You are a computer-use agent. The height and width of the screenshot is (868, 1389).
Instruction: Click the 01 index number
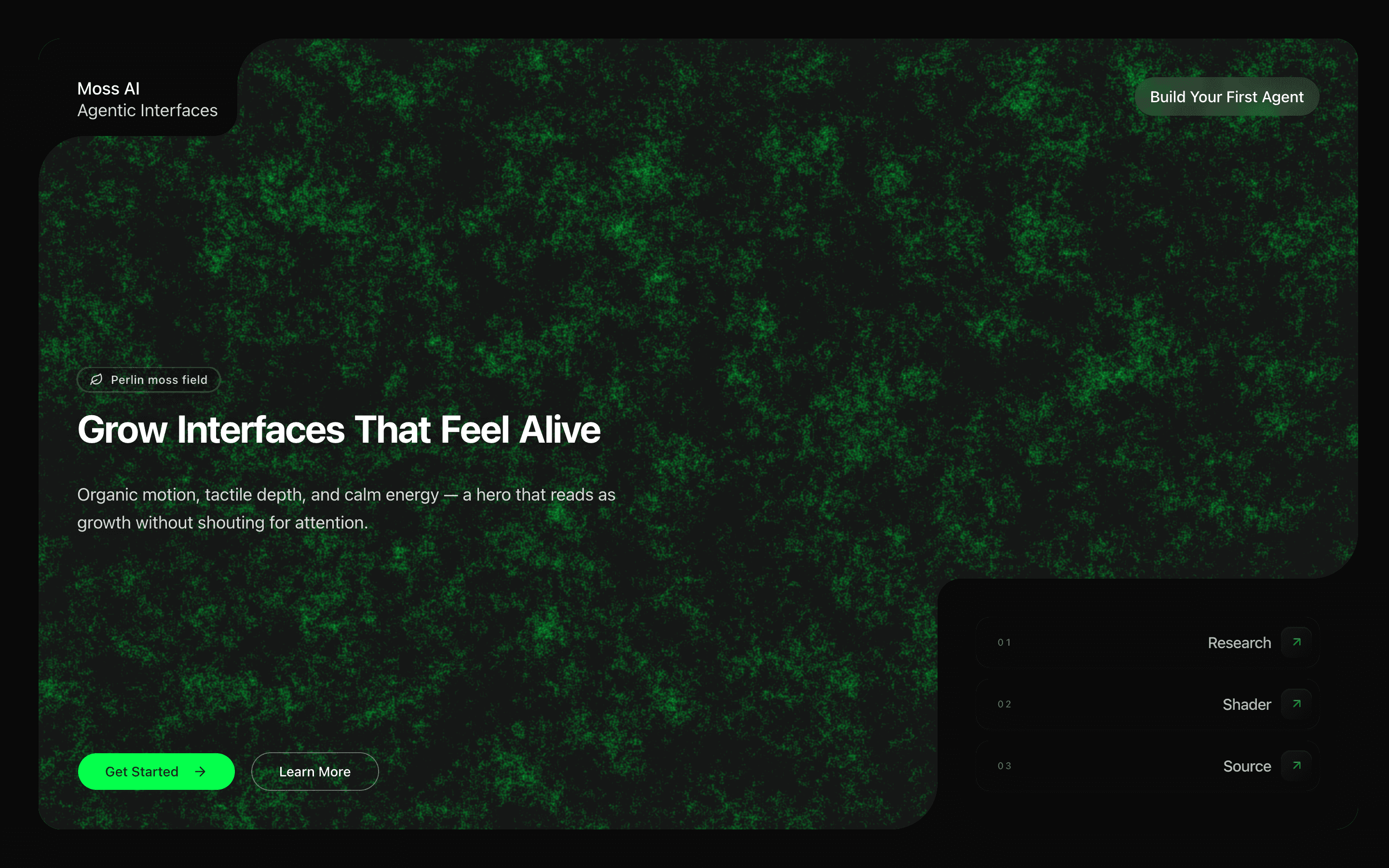[x=1004, y=642]
